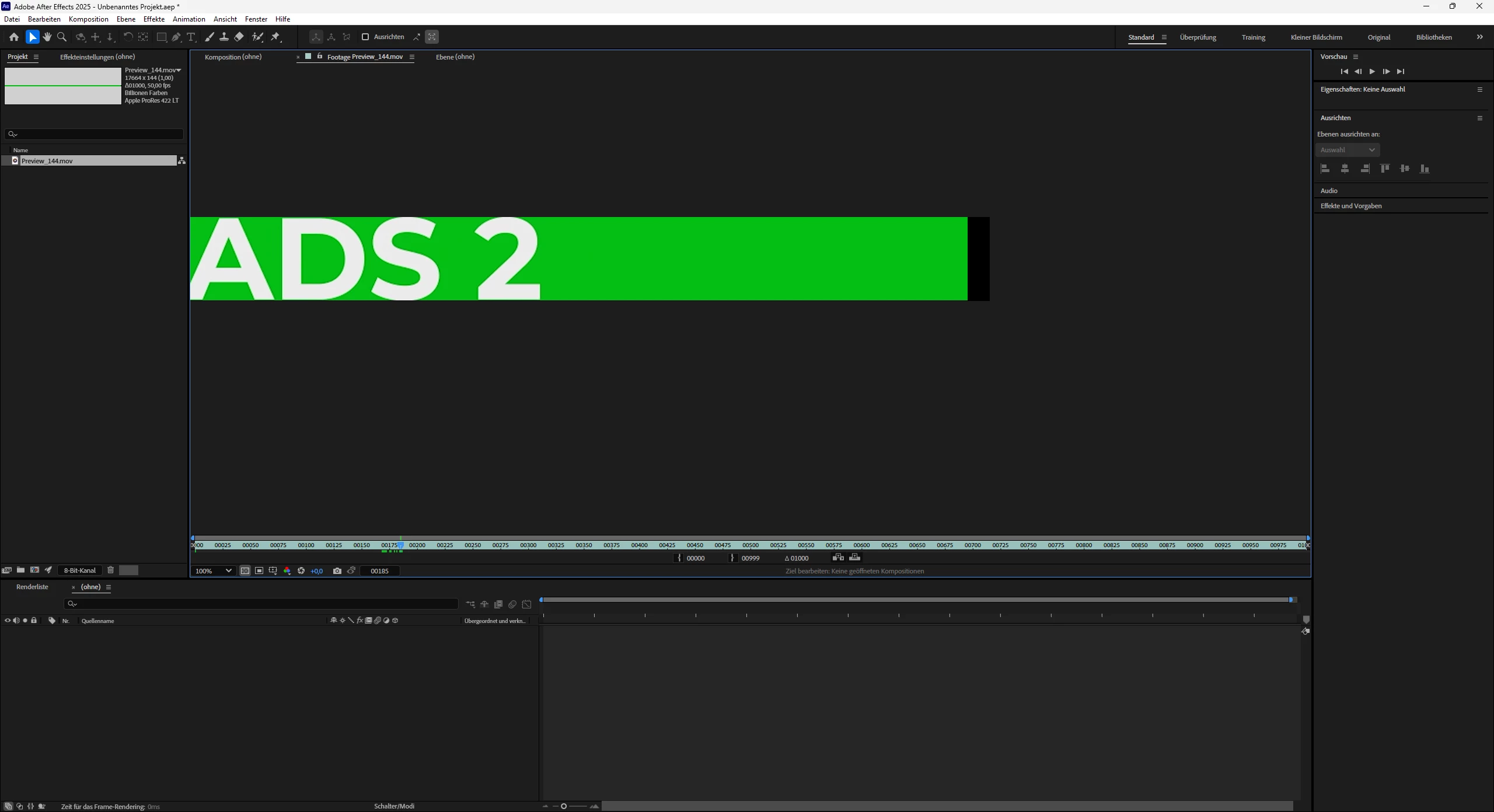Select the Pen tool
This screenshot has height=812, width=1494.
coord(176,37)
